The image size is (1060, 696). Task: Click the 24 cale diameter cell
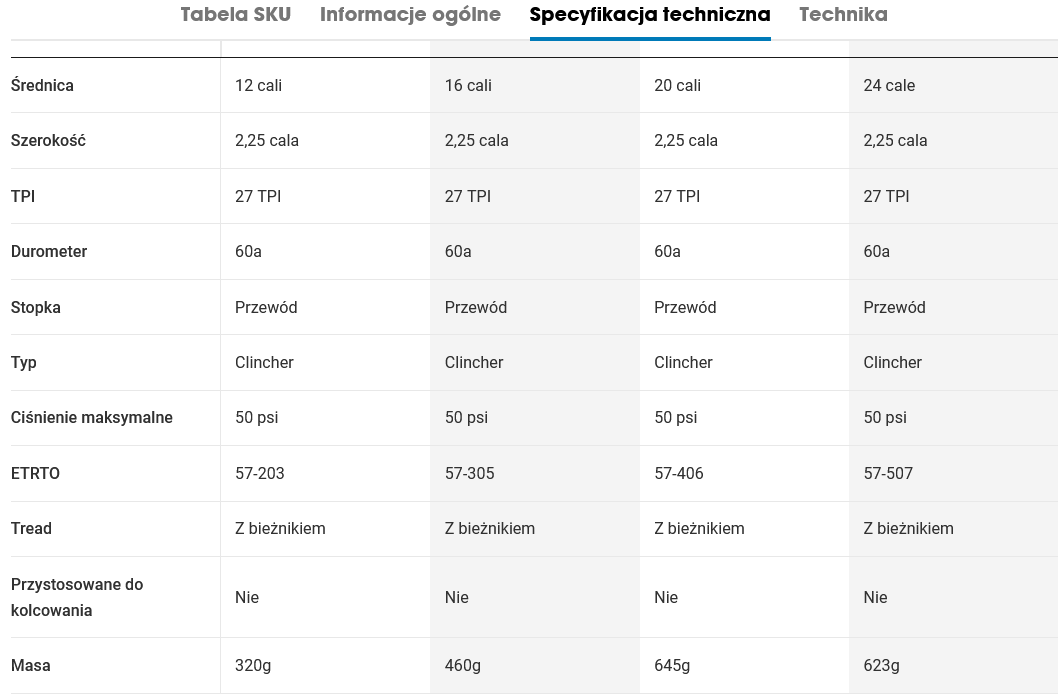(x=889, y=85)
